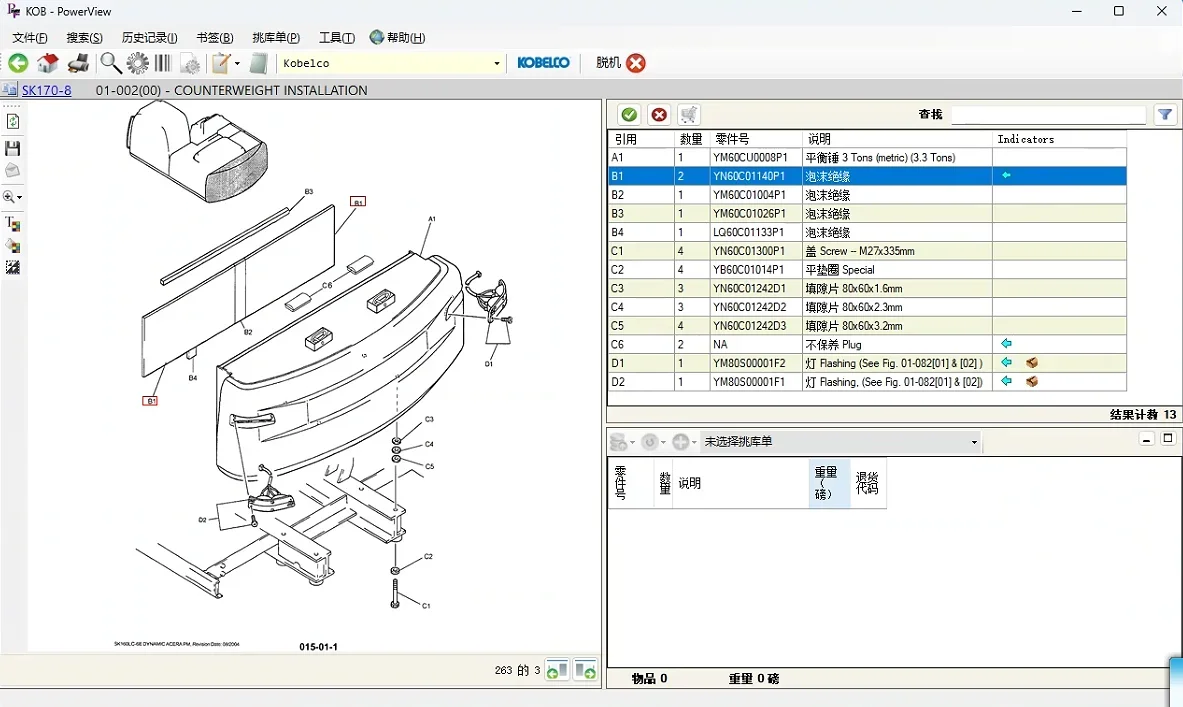Image resolution: width=1183 pixels, height=707 pixels.
Task: Click the barcode scan toolbar icon
Action: click(161, 63)
